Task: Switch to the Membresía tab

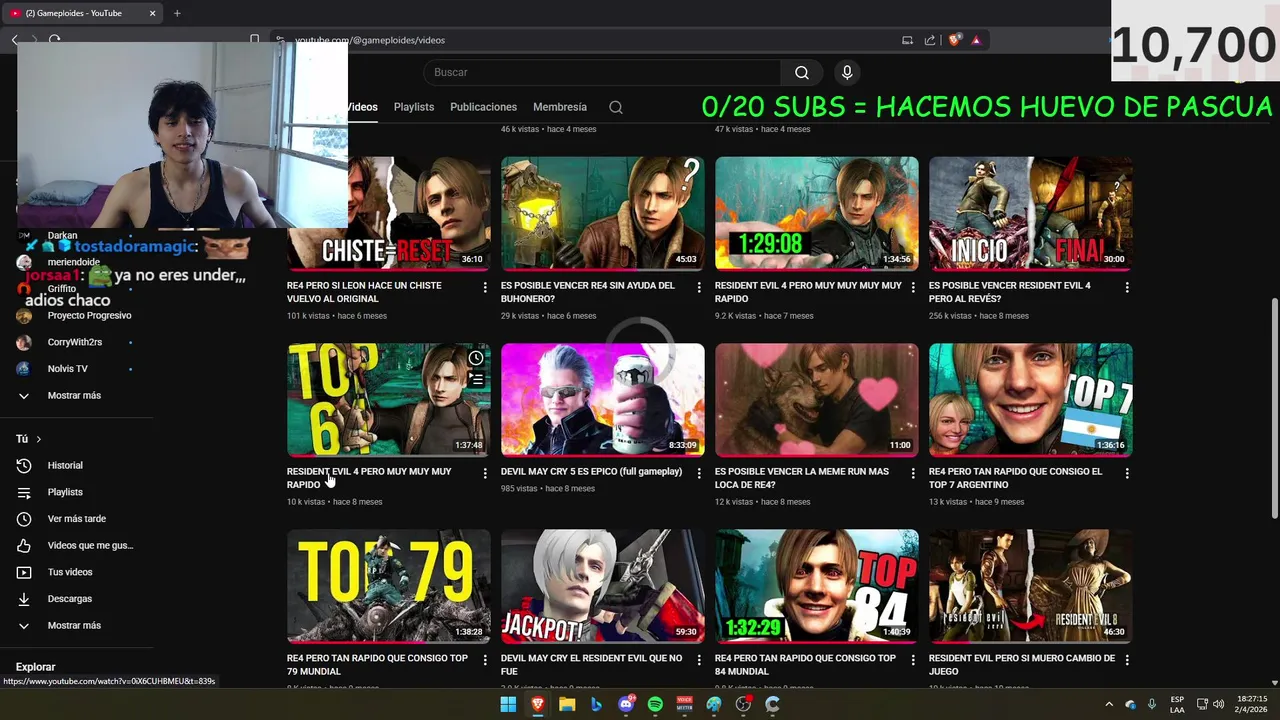Action: tap(560, 107)
